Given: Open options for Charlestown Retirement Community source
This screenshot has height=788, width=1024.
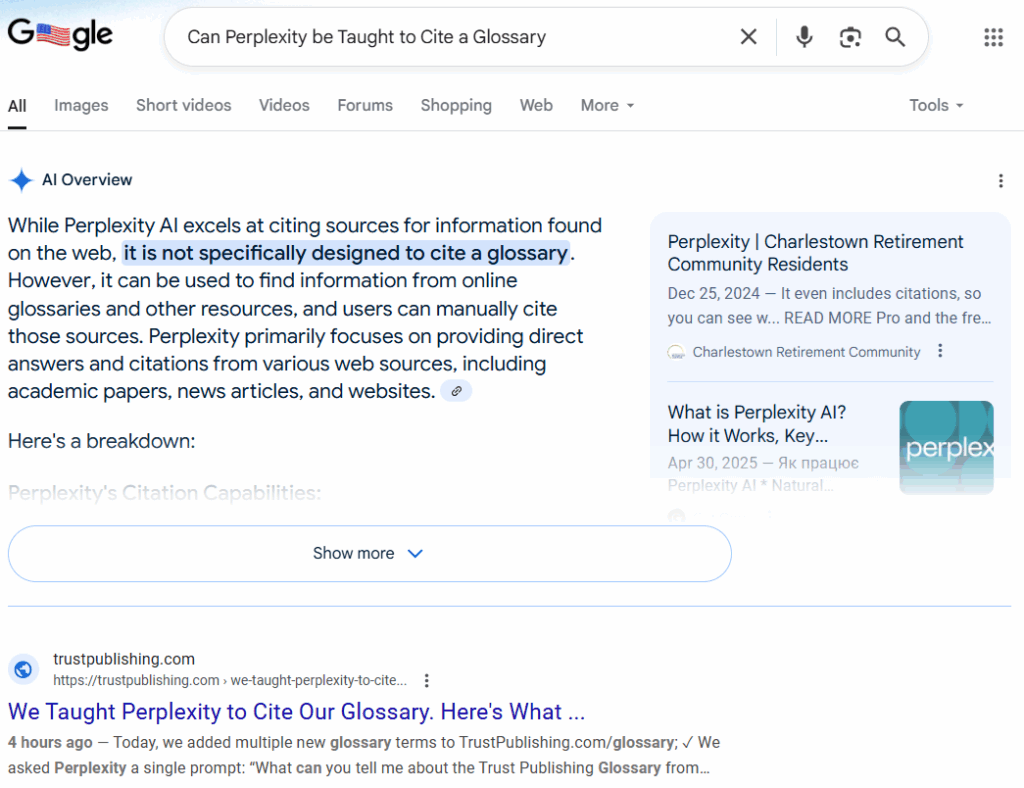Looking at the screenshot, I should click(x=940, y=351).
